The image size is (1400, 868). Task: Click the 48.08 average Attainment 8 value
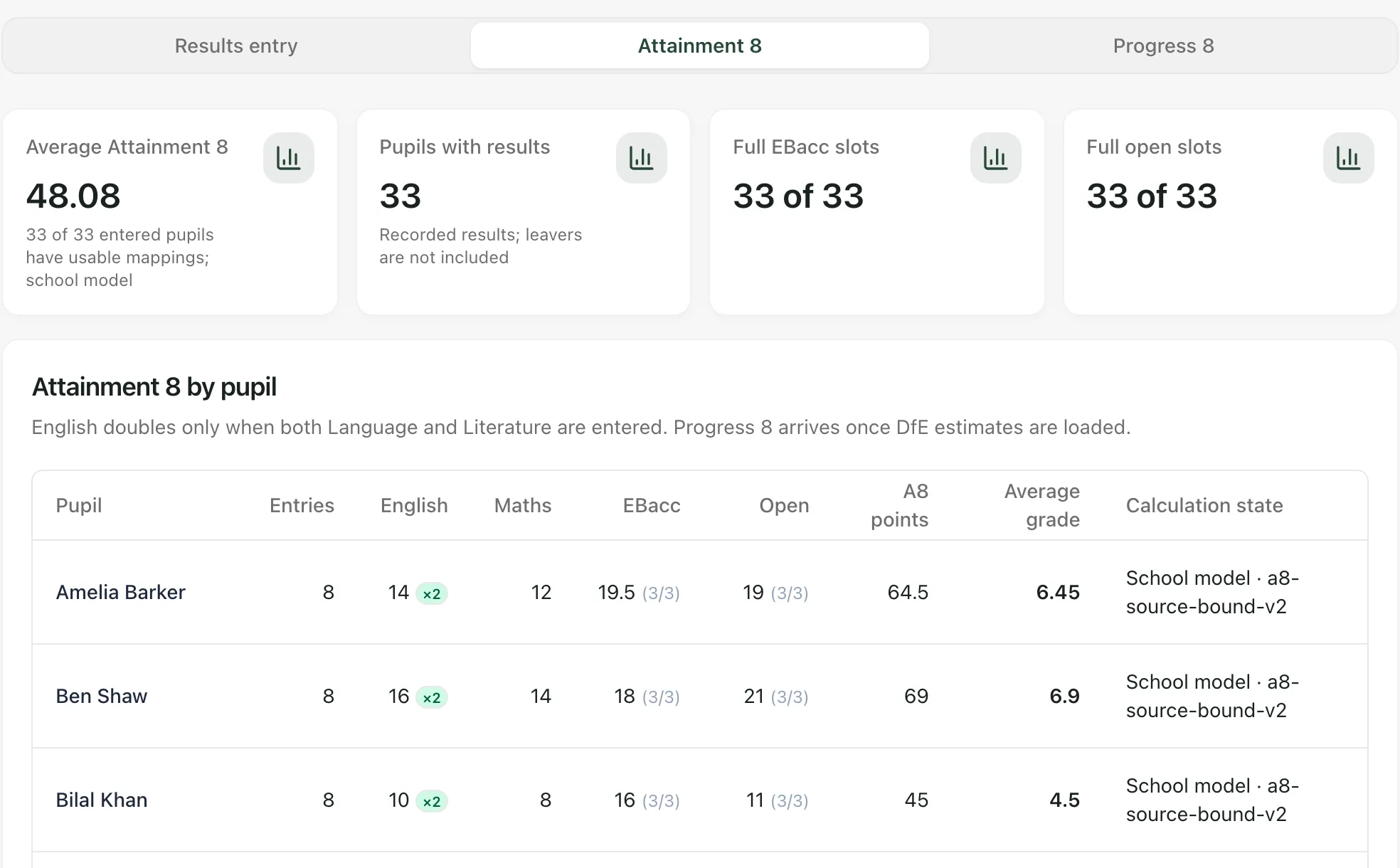(x=73, y=196)
